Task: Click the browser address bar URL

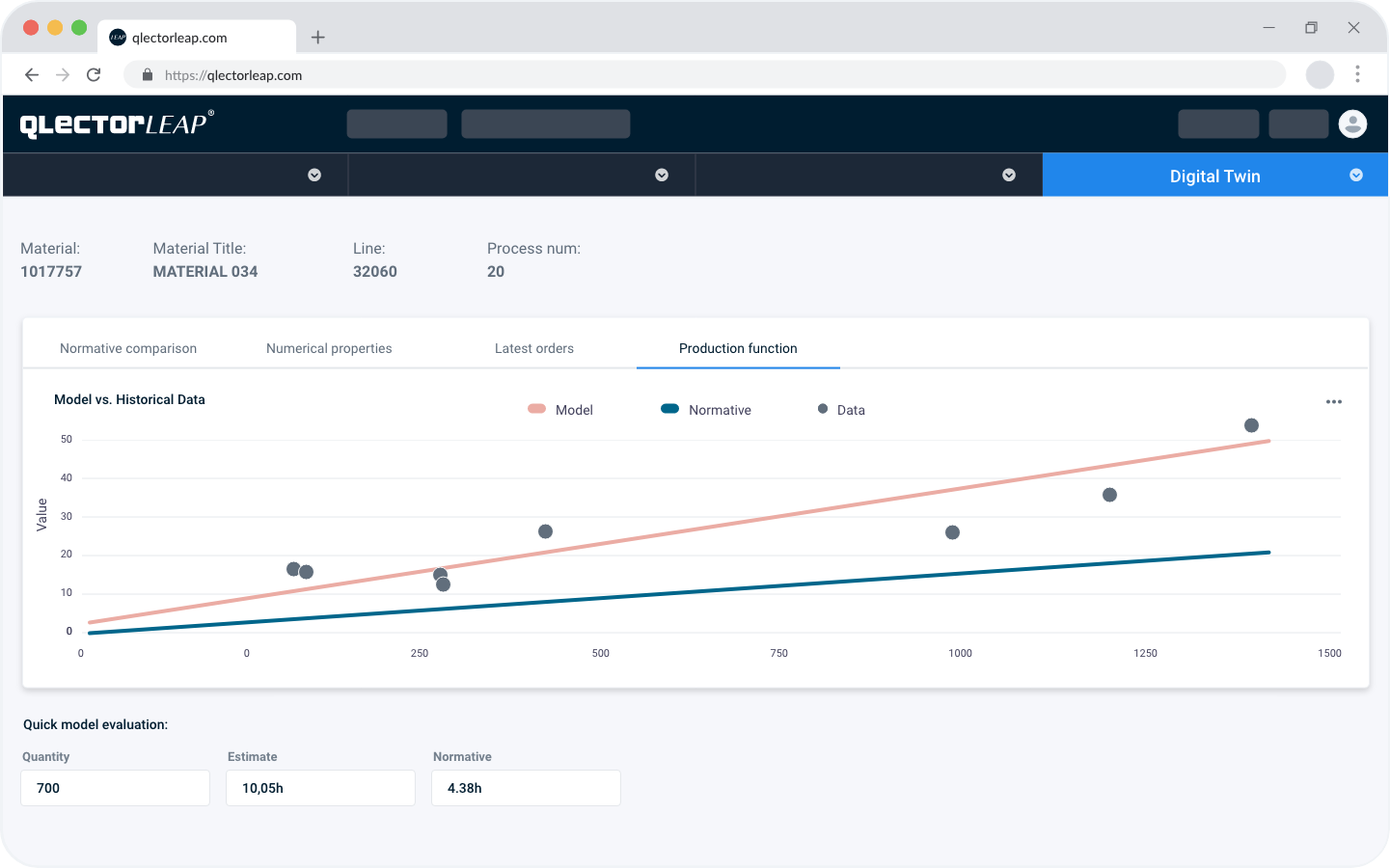Action: [233, 75]
